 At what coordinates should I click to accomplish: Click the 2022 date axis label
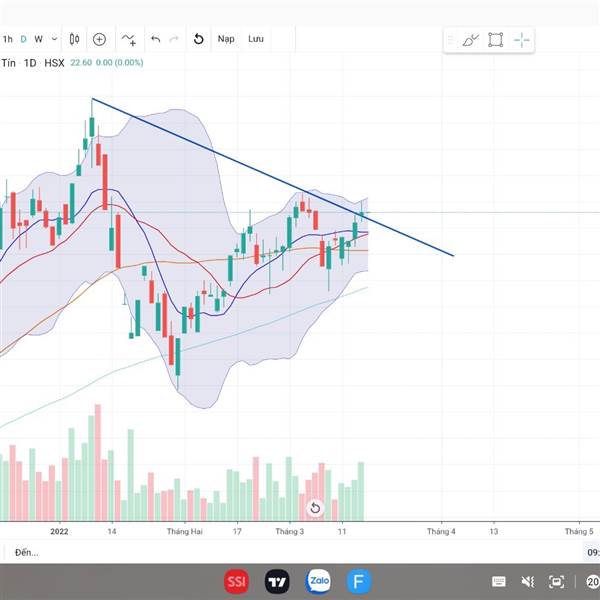coord(59,532)
